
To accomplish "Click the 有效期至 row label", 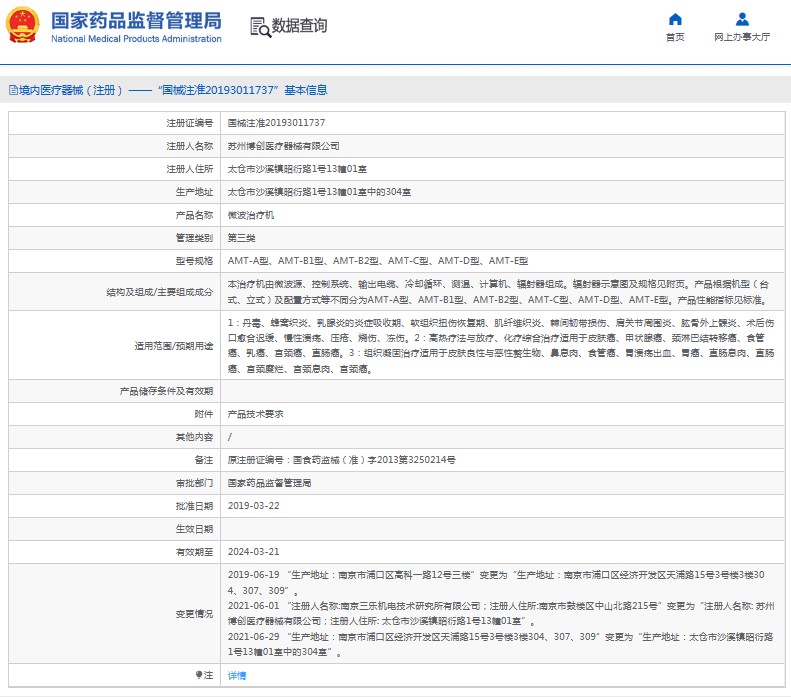I will point(194,552).
